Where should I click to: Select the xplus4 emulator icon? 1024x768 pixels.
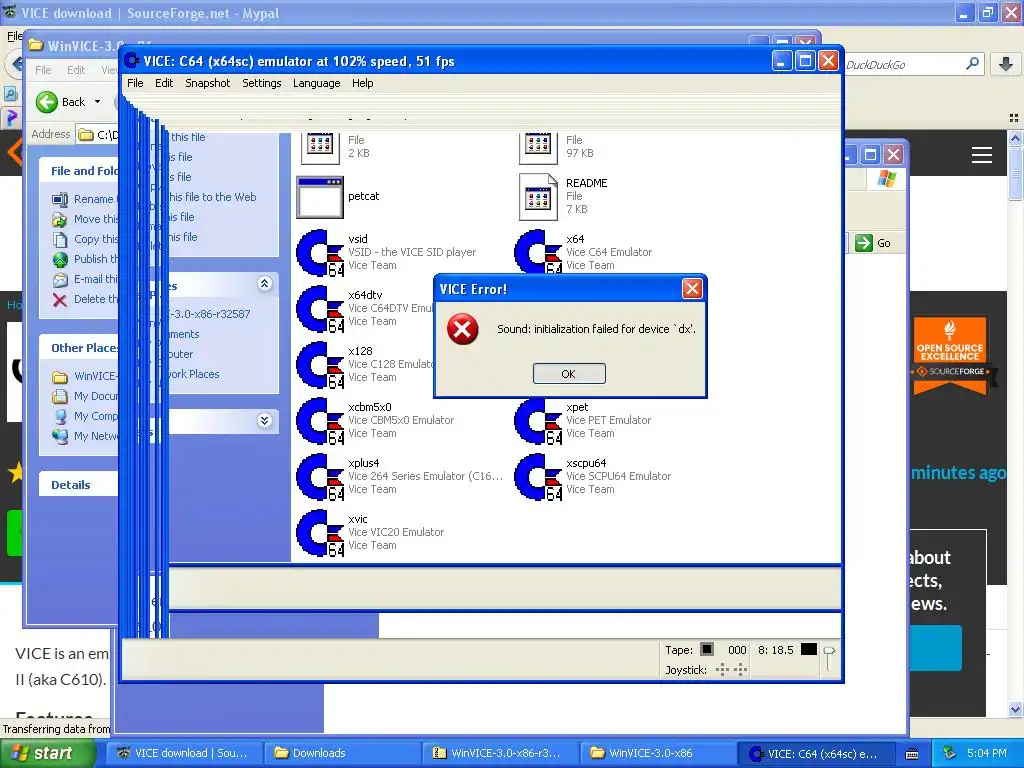coord(320,477)
